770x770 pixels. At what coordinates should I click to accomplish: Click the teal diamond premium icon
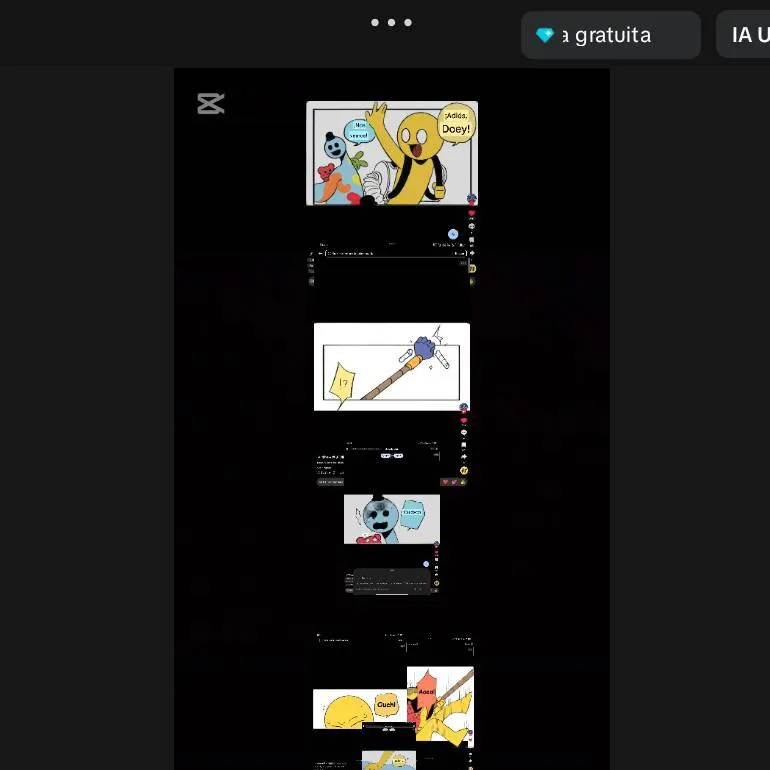(545, 36)
